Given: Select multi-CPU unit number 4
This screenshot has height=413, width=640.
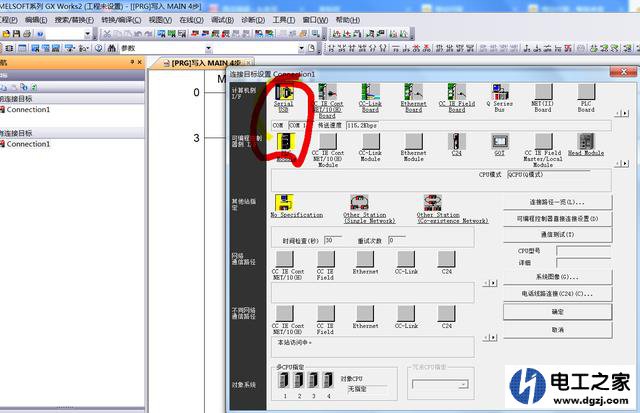Looking at the screenshot, I should click(x=328, y=380).
